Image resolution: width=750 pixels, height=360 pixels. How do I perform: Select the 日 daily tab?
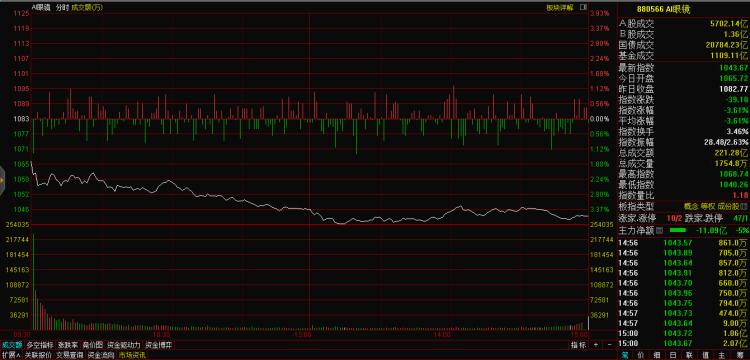tap(673, 355)
